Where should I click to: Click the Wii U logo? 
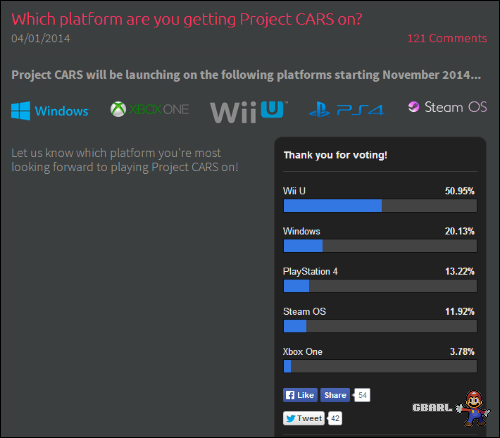point(249,112)
